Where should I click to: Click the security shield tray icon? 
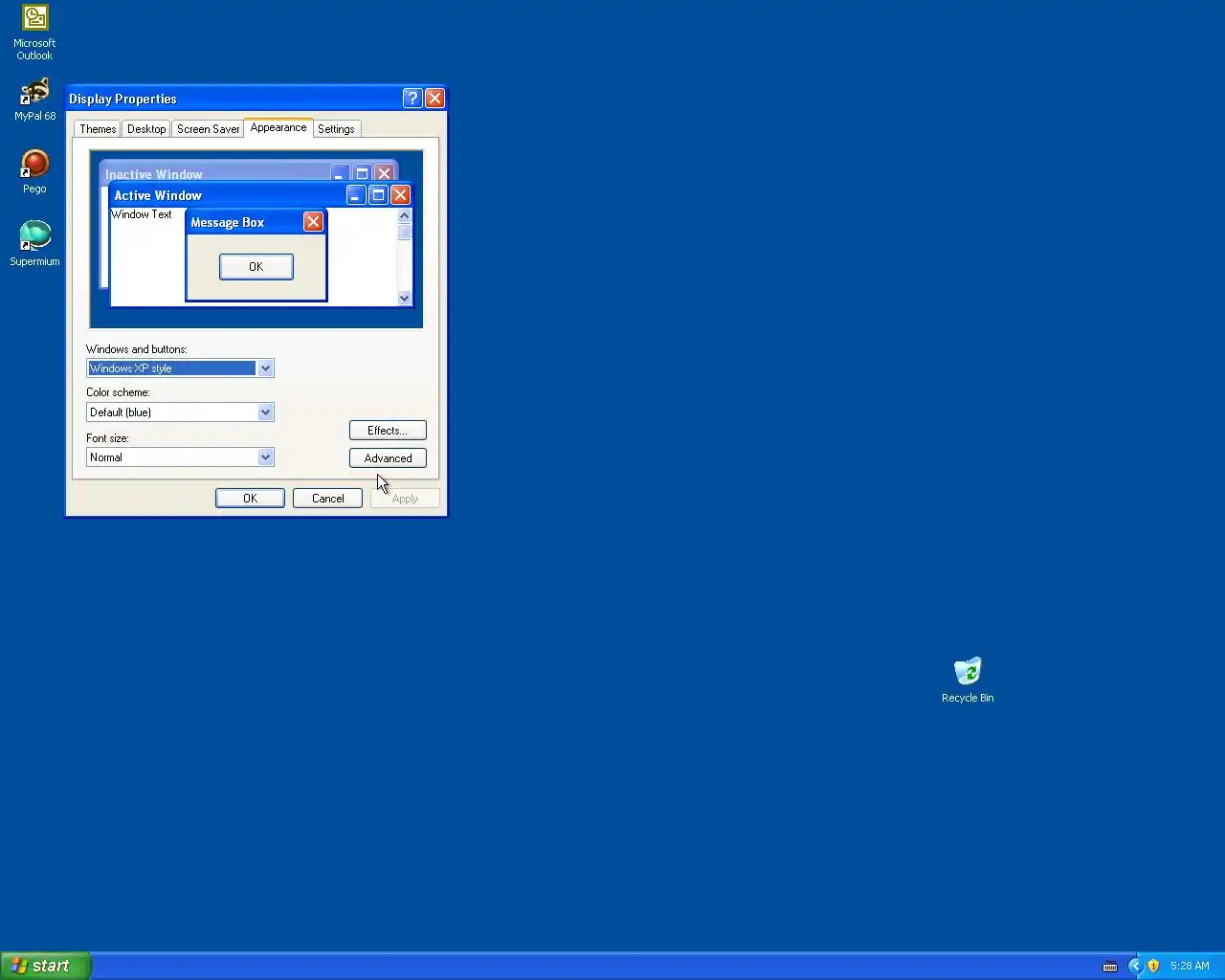1153,966
